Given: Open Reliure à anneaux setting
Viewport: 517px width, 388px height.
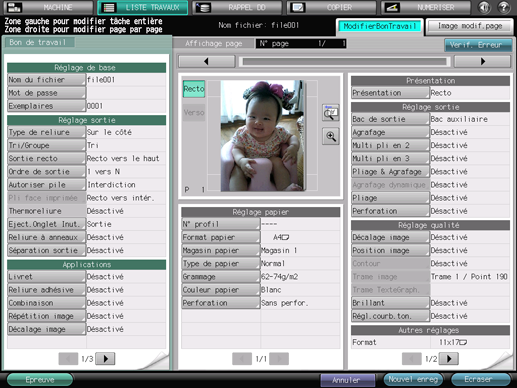Looking at the screenshot, I should click(46, 237).
